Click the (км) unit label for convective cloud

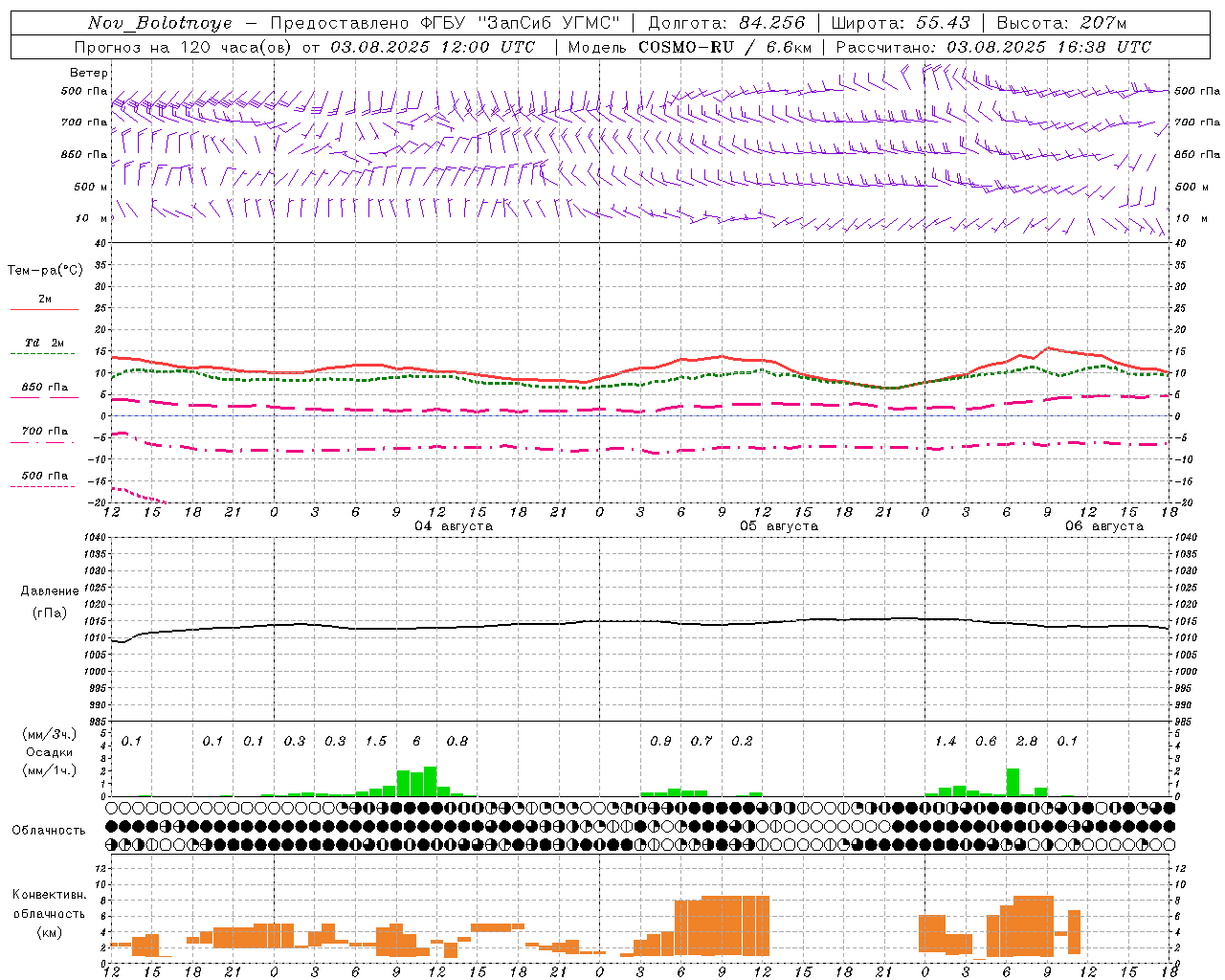(49, 932)
